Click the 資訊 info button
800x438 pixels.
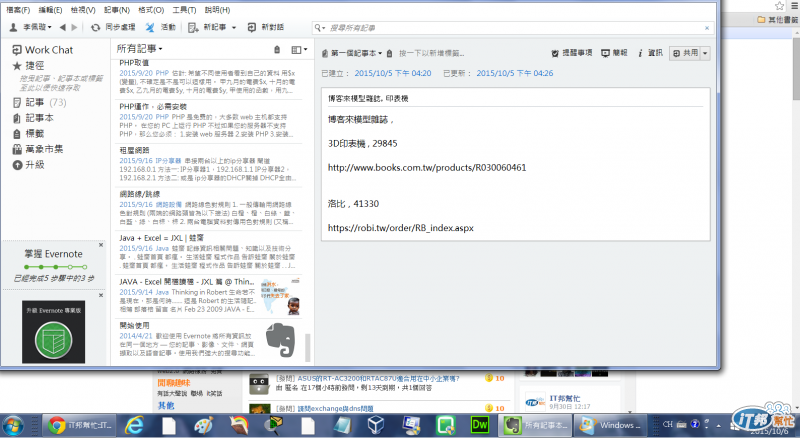click(650, 53)
